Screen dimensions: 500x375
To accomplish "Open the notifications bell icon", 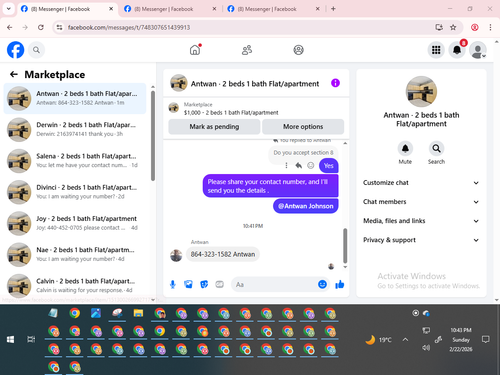I will (457, 50).
